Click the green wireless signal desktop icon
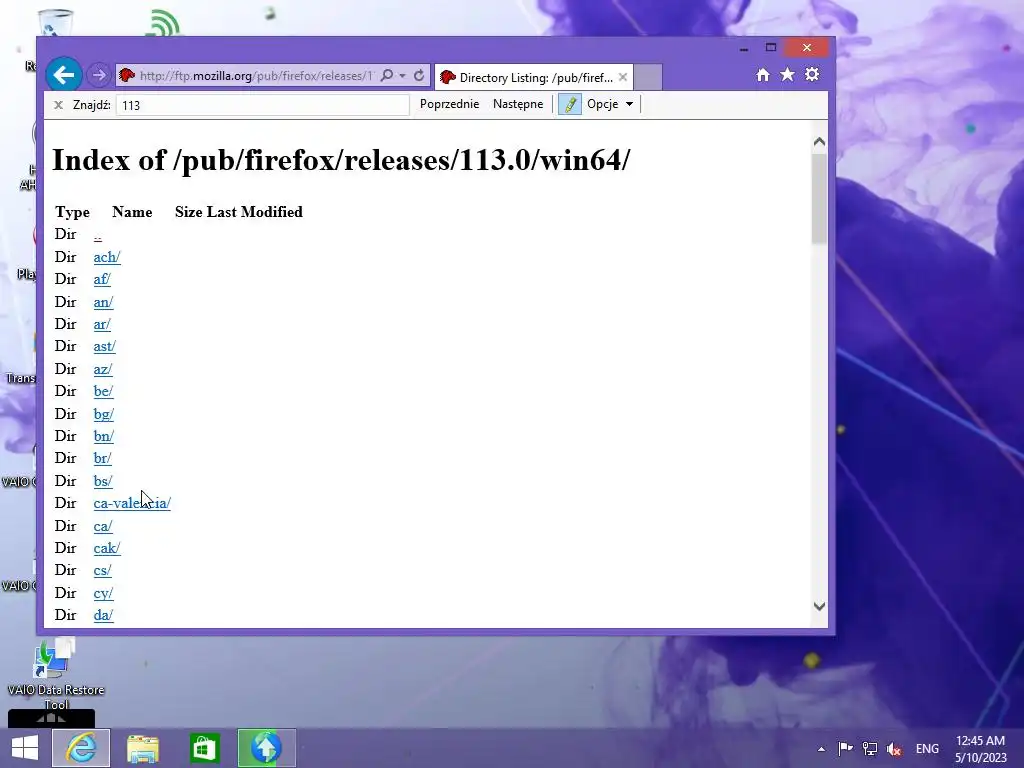 (x=161, y=23)
